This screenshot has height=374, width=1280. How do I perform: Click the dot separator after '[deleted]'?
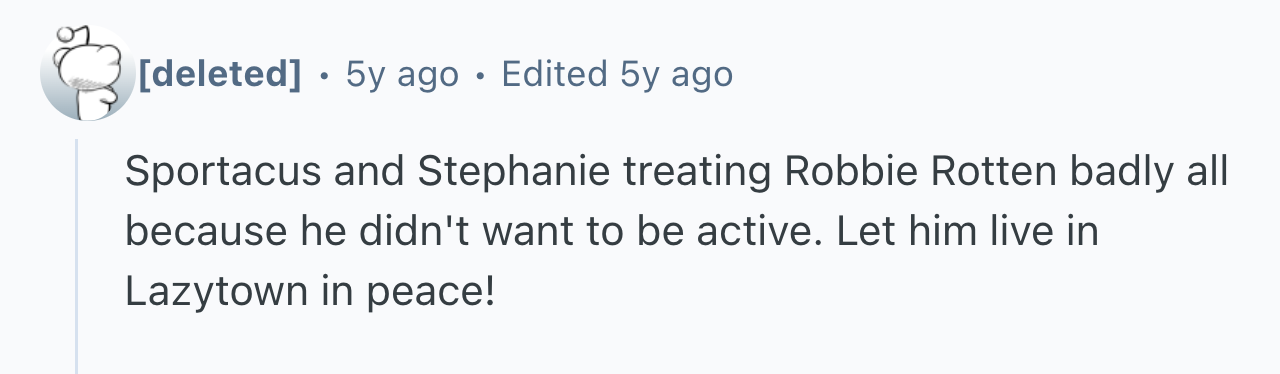[324, 74]
